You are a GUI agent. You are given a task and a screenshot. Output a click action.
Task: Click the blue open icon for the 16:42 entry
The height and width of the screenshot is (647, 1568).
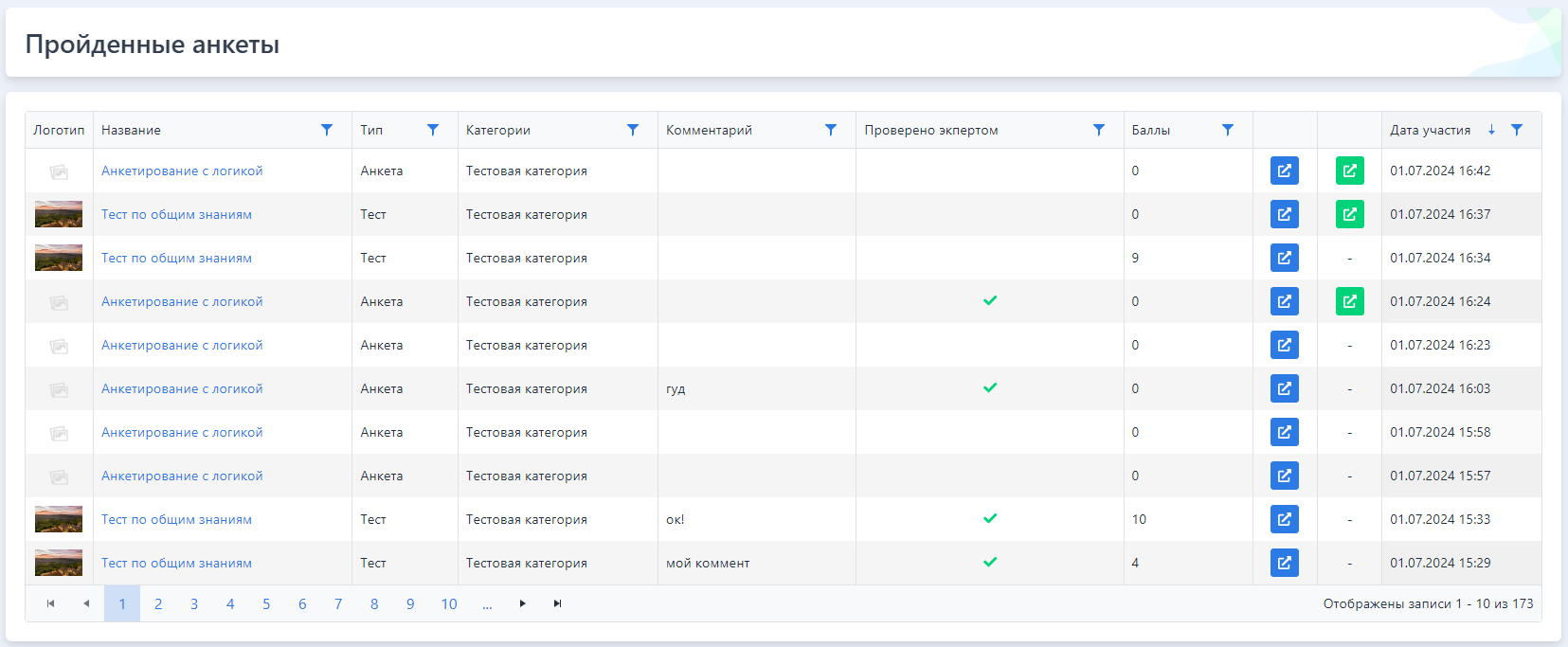pos(1284,171)
